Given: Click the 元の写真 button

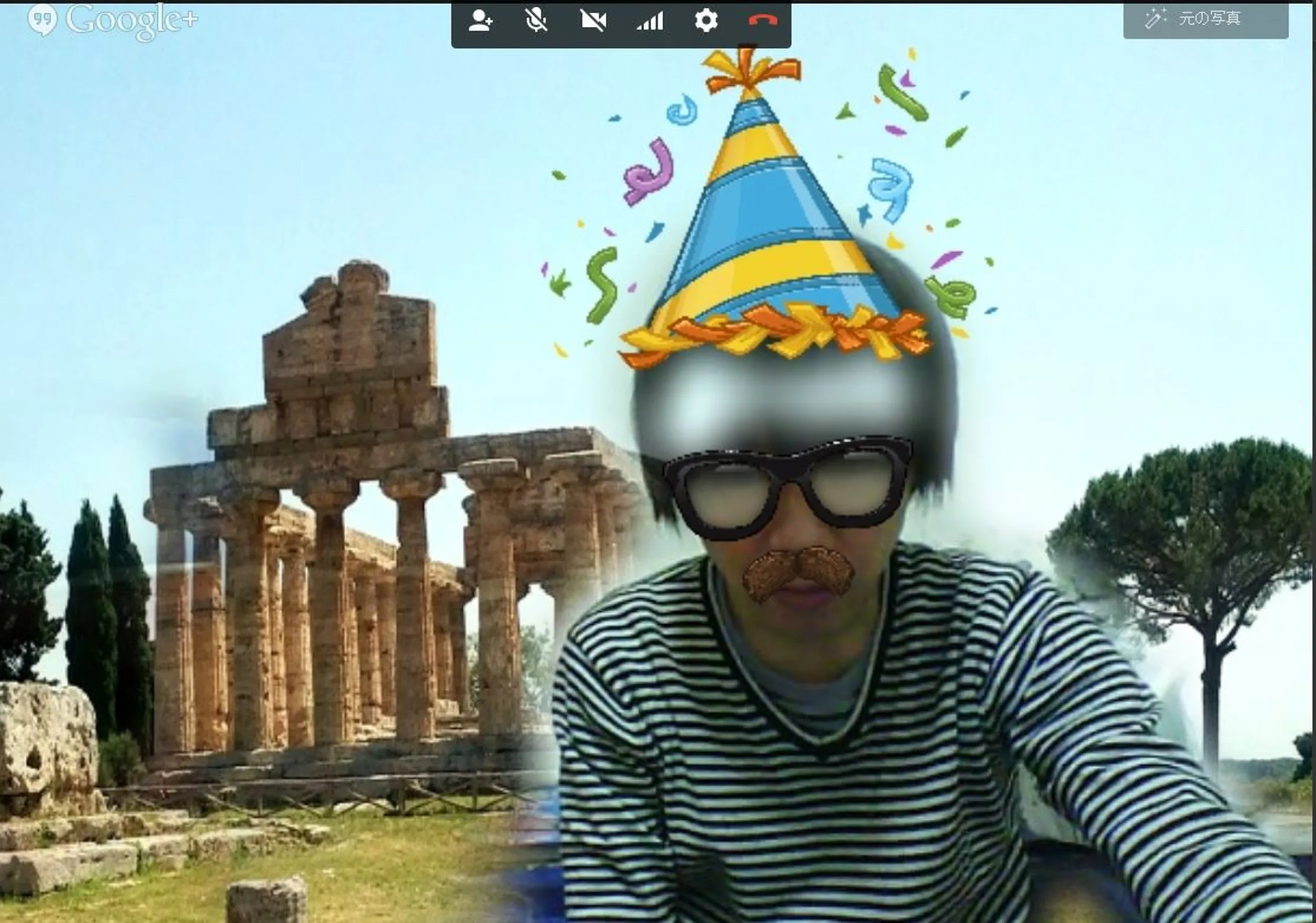Looking at the screenshot, I should (1209, 19).
